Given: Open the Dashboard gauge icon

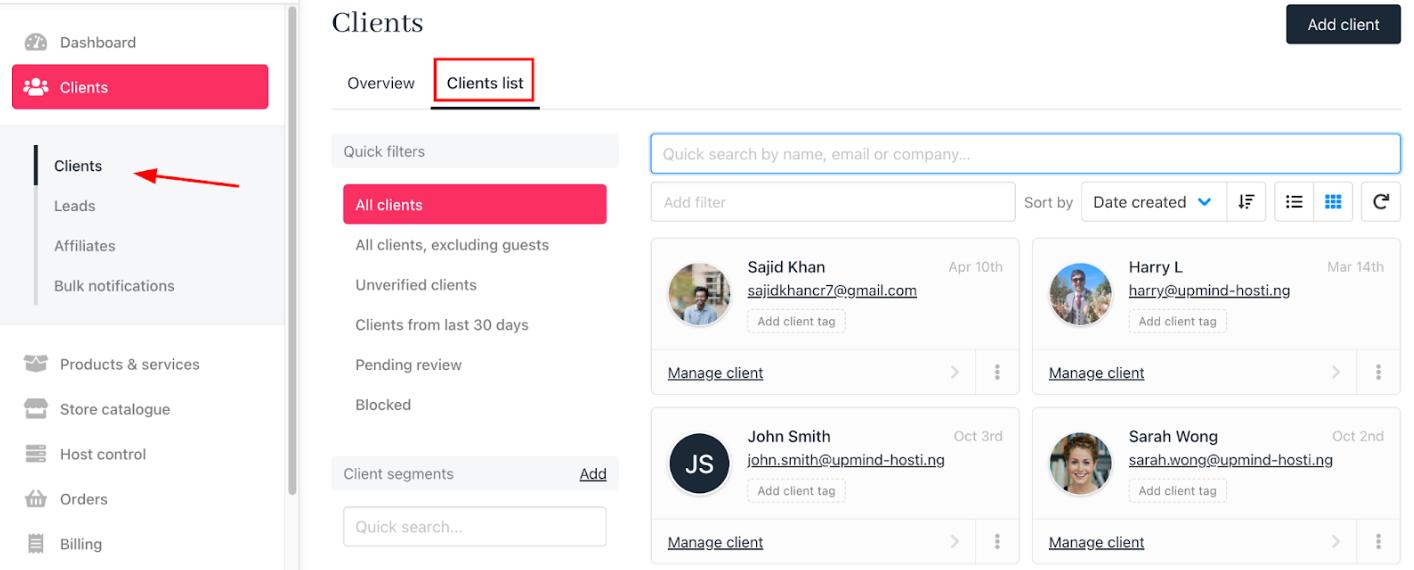Looking at the screenshot, I should click(x=36, y=42).
